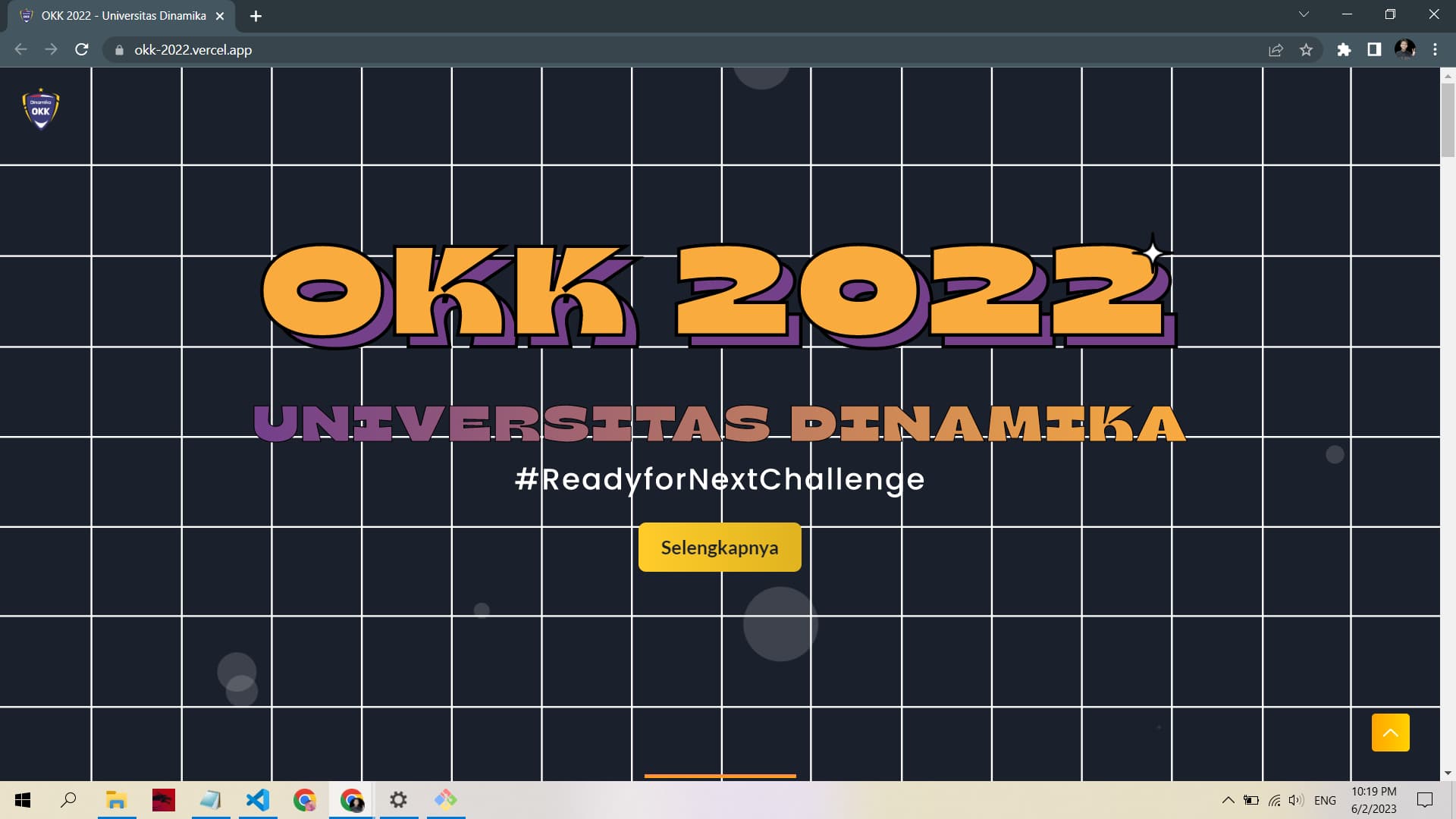The image size is (1456, 819).
Task: Select the OKK 2022 - Universitas Dinamika tab
Action: (x=121, y=16)
